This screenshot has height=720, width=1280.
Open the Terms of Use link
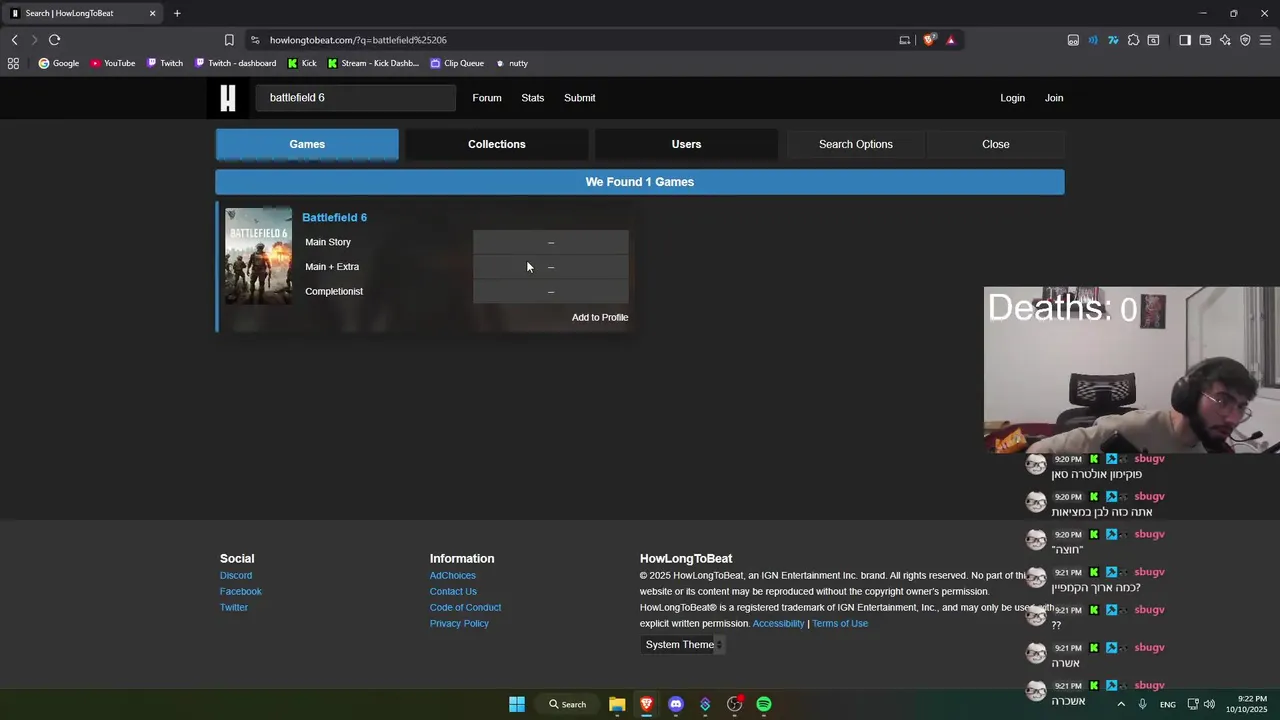point(840,624)
